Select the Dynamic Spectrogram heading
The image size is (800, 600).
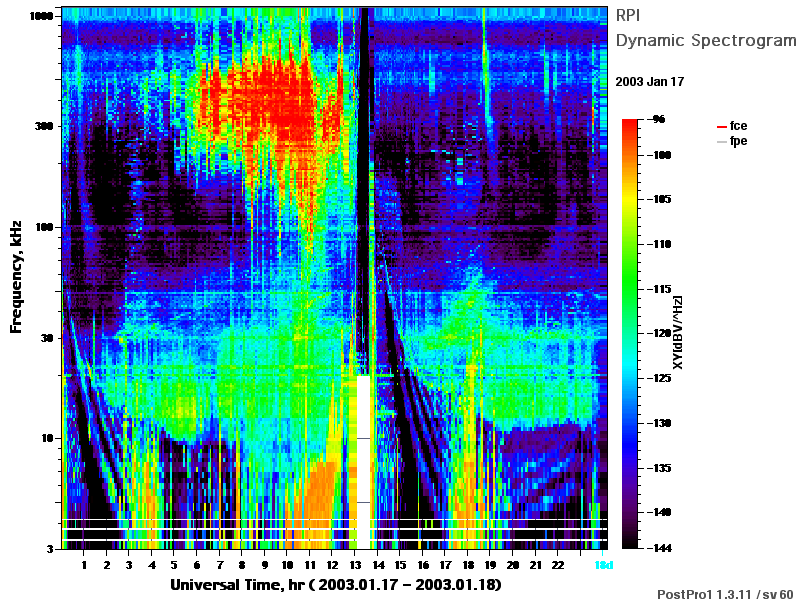coord(706,41)
